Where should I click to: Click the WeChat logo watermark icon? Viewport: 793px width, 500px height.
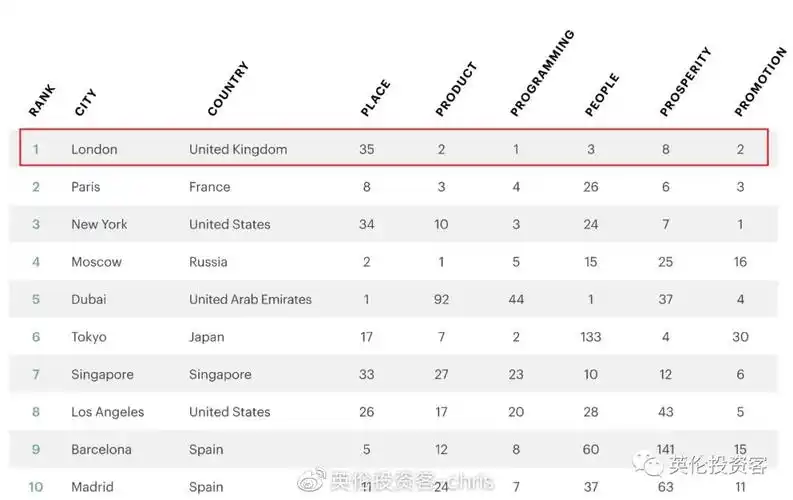click(653, 465)
